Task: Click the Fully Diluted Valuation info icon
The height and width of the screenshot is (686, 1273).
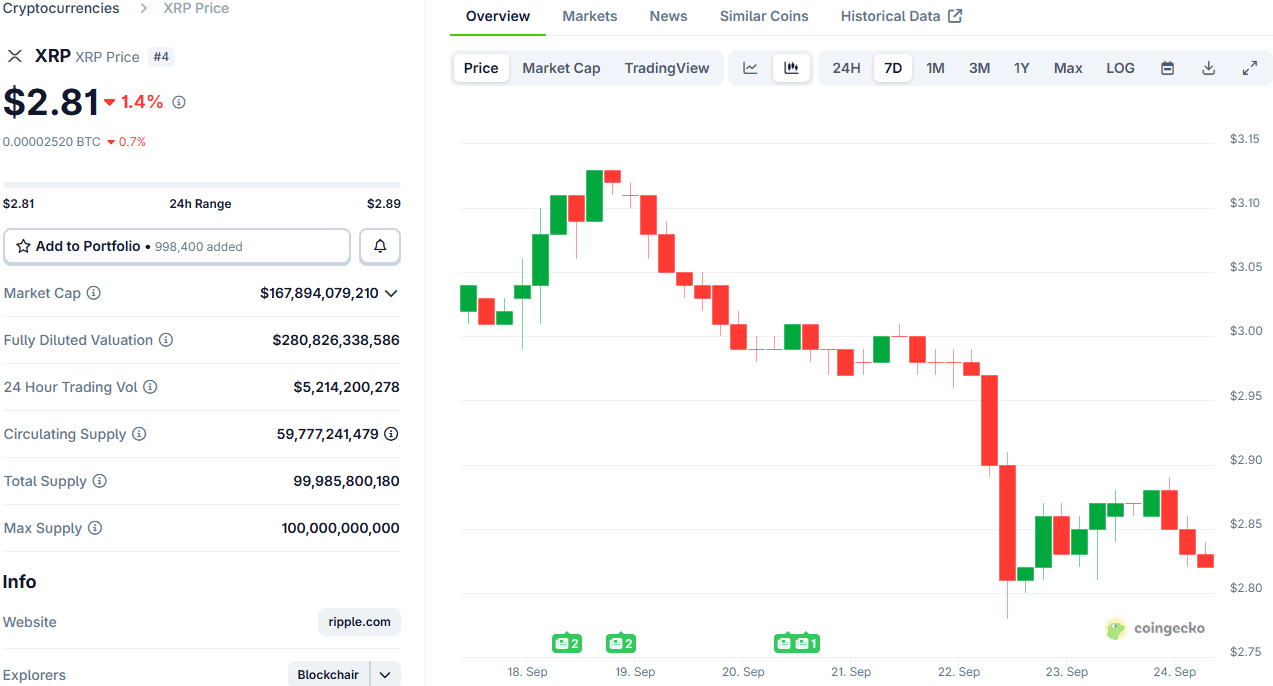Action: click(166, 340)
